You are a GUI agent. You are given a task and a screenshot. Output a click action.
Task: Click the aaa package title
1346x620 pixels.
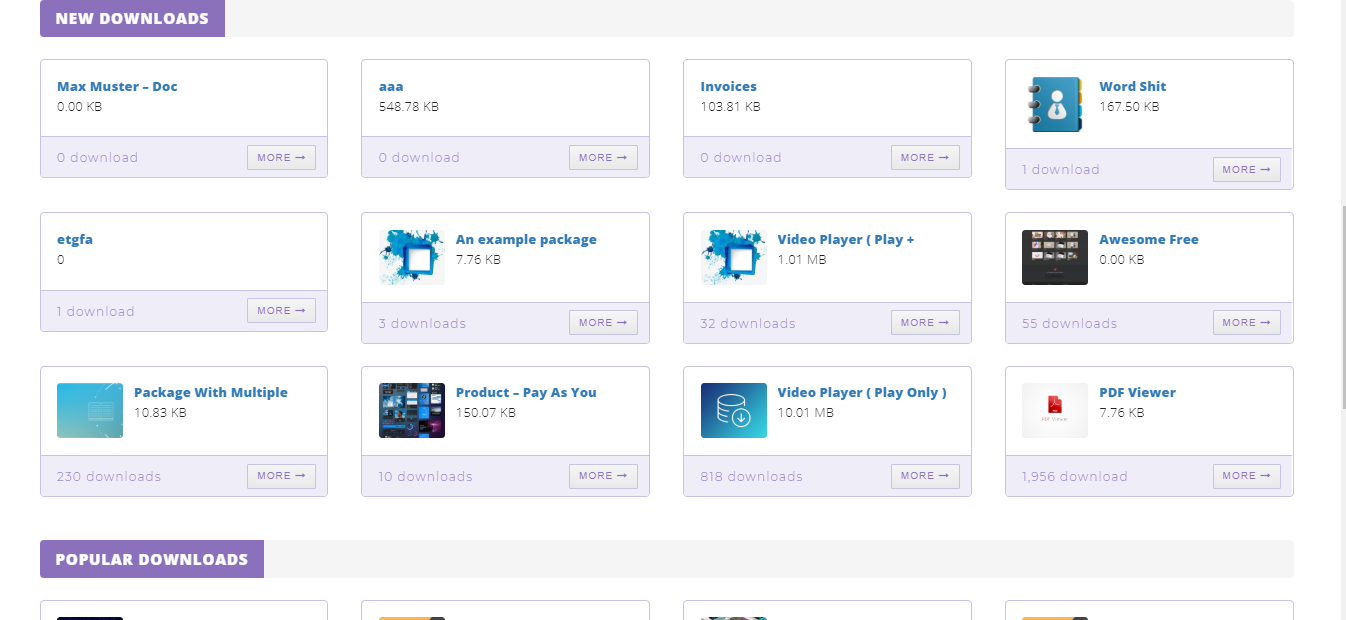tap(391, 87)
